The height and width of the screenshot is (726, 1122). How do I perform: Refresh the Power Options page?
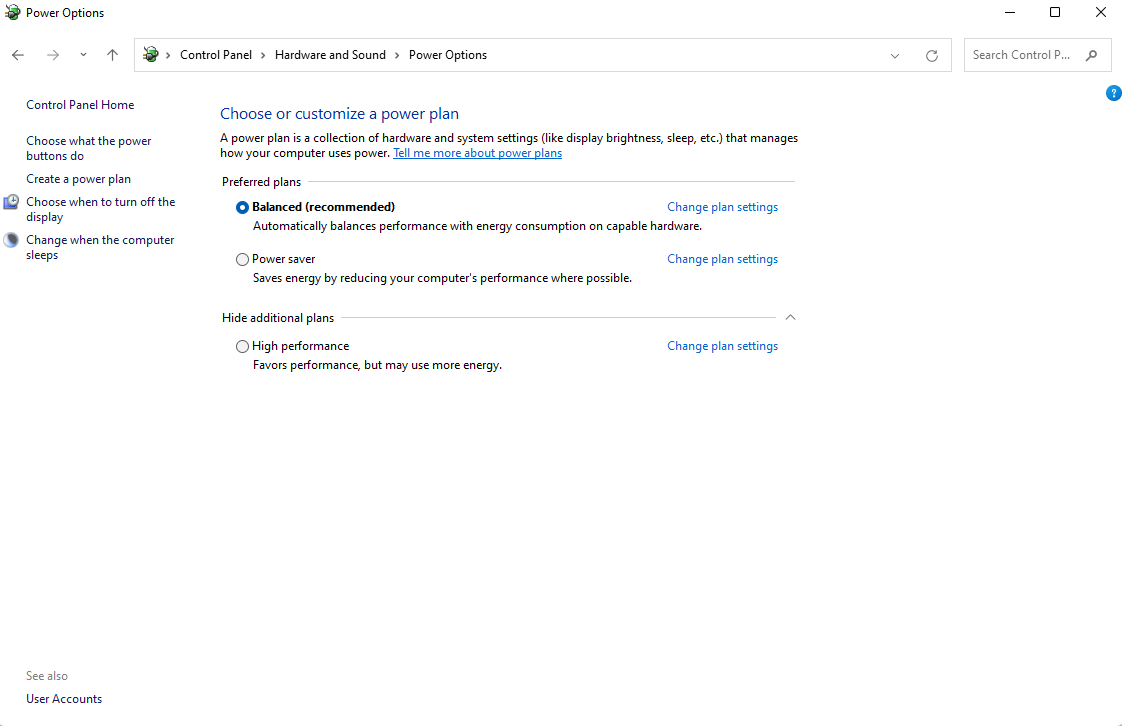pyautogui.click(x=932, y=56)
